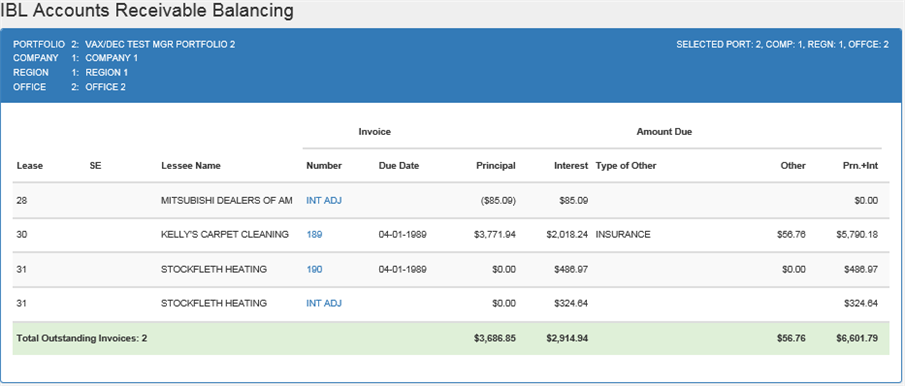Click the Prn.+Int column header

click(x=860, y=166)
